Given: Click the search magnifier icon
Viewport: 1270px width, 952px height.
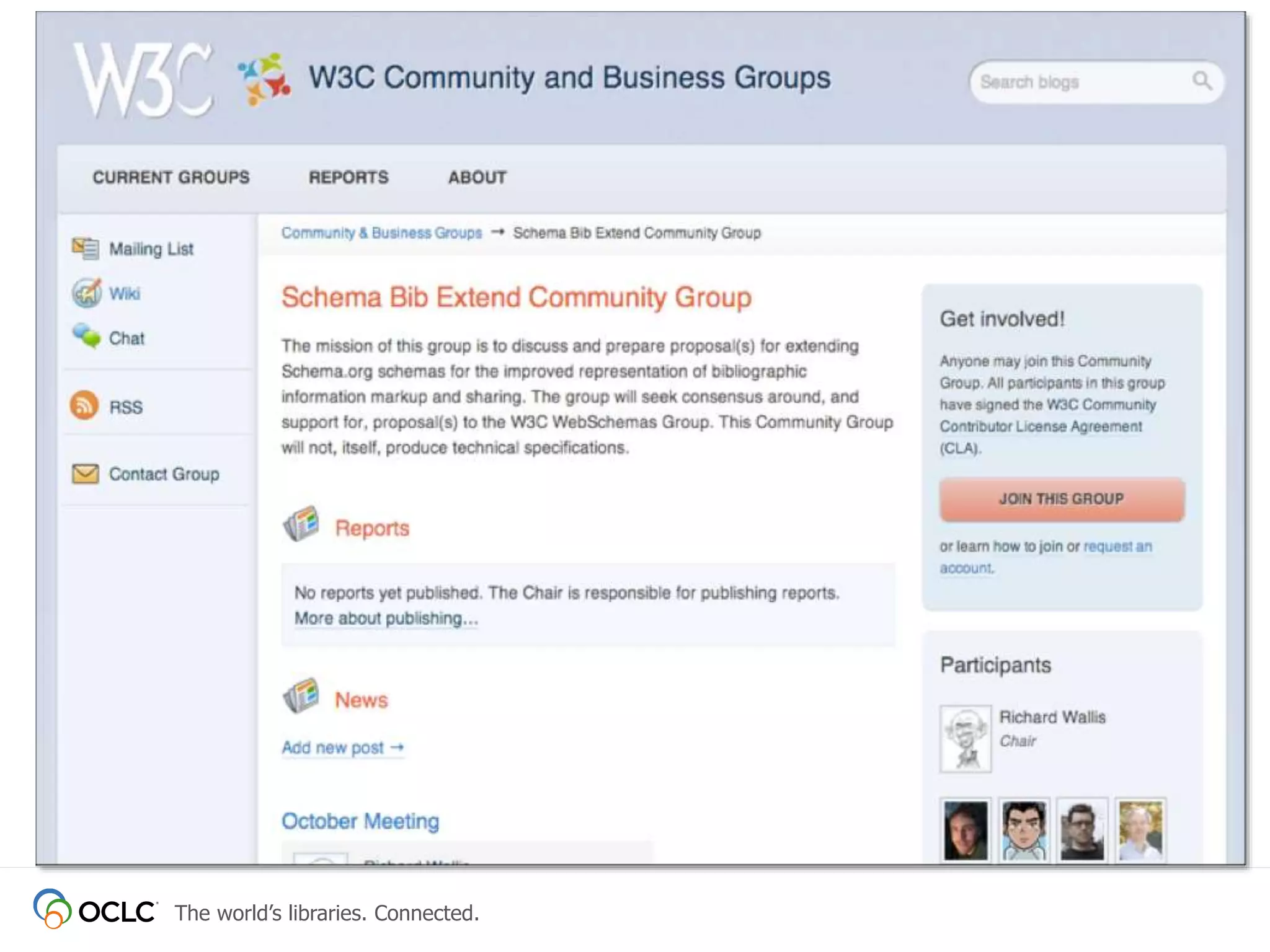Looking at the screenshot, I should click(x=1201, y=81).
